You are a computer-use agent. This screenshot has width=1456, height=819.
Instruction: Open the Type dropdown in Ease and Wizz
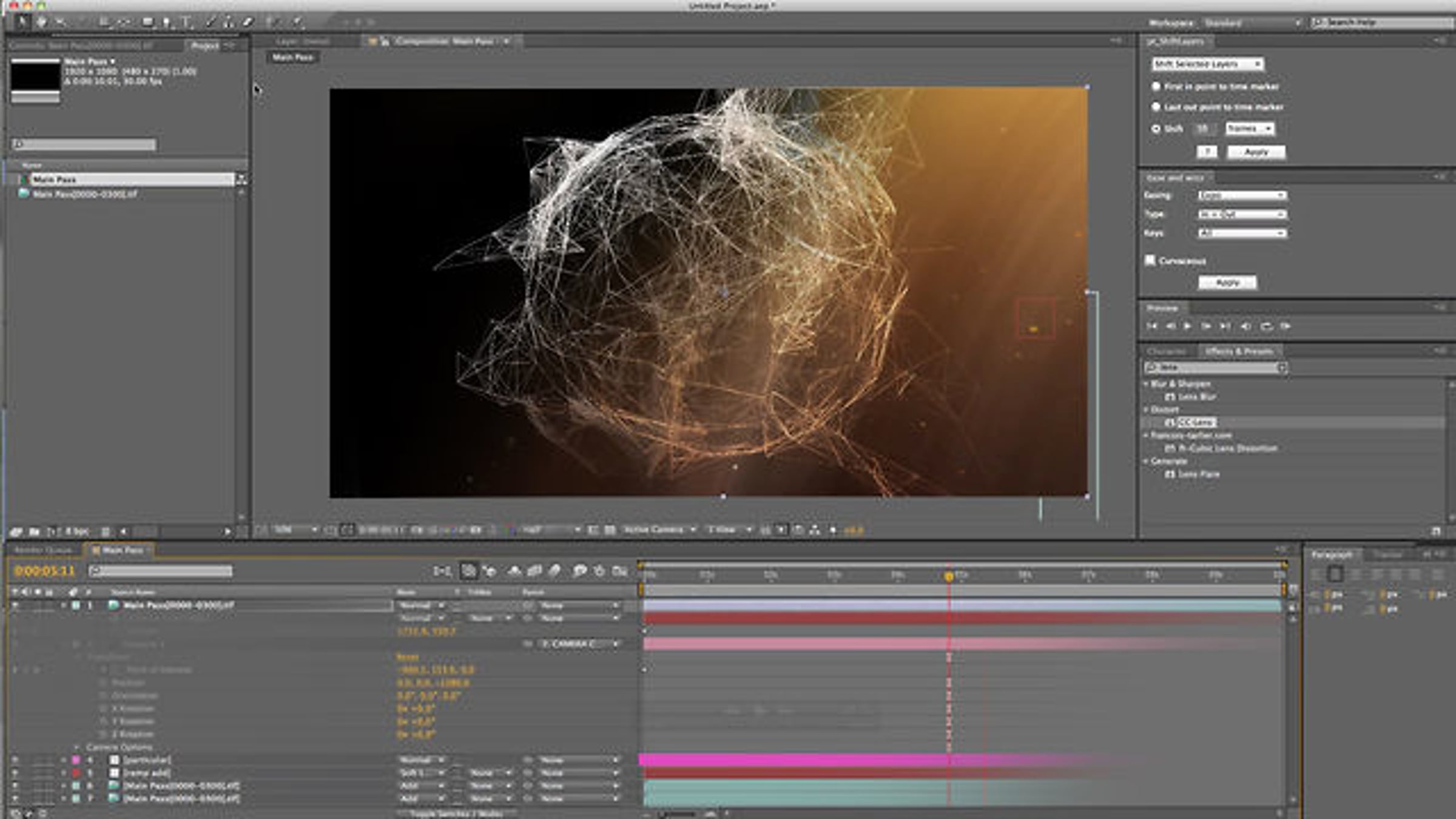1242,214
